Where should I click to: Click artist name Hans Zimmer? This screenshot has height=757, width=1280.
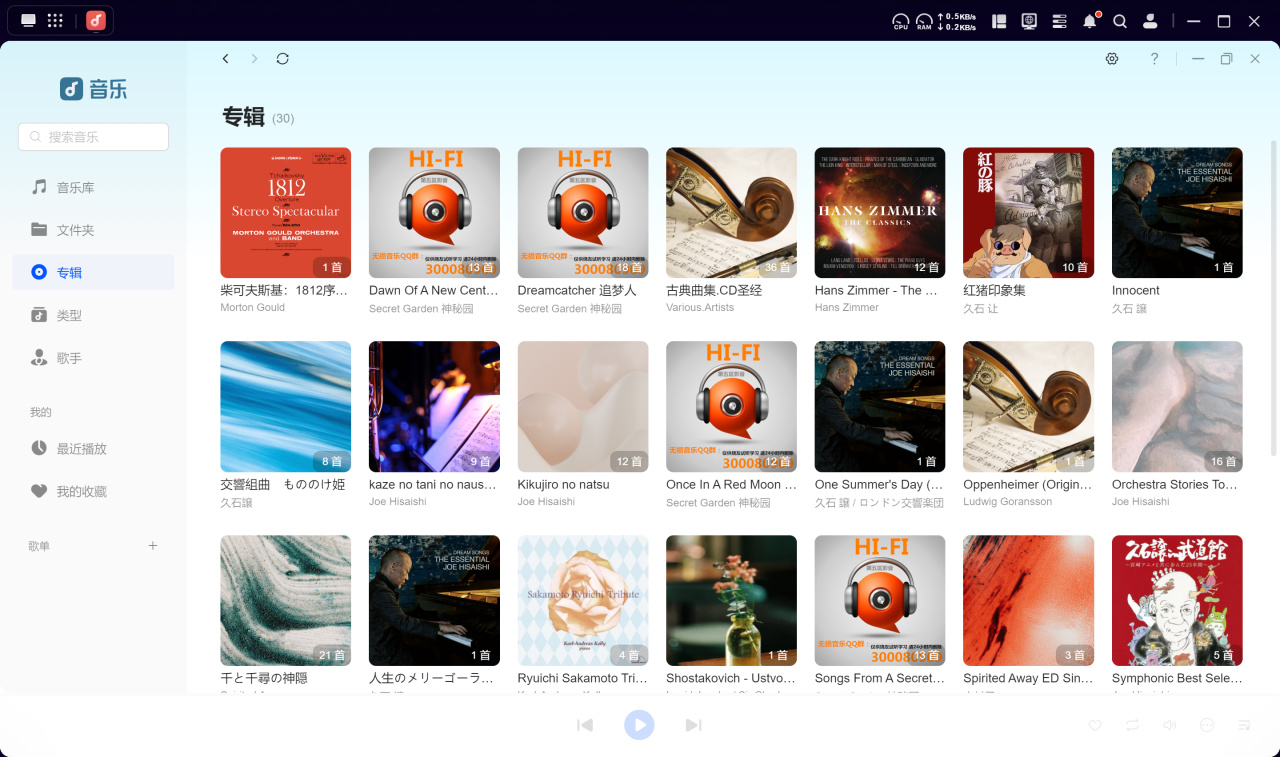pos(847,308)
